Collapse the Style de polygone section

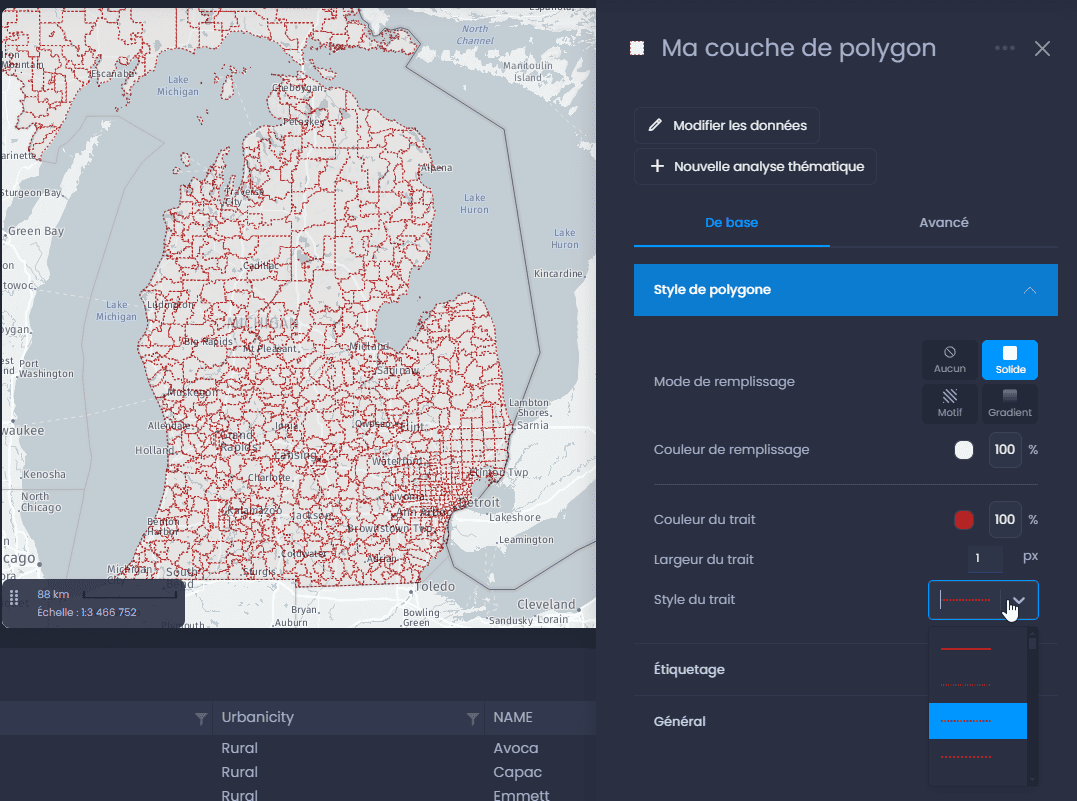tap(846, 290)
